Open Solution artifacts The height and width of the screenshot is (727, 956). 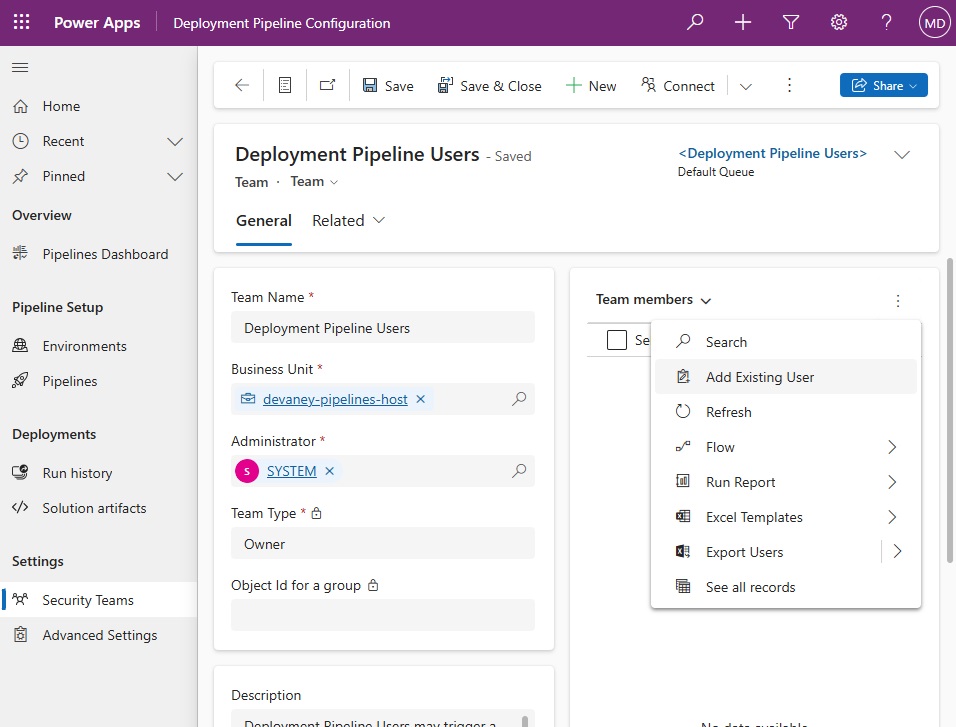point(98,508)
